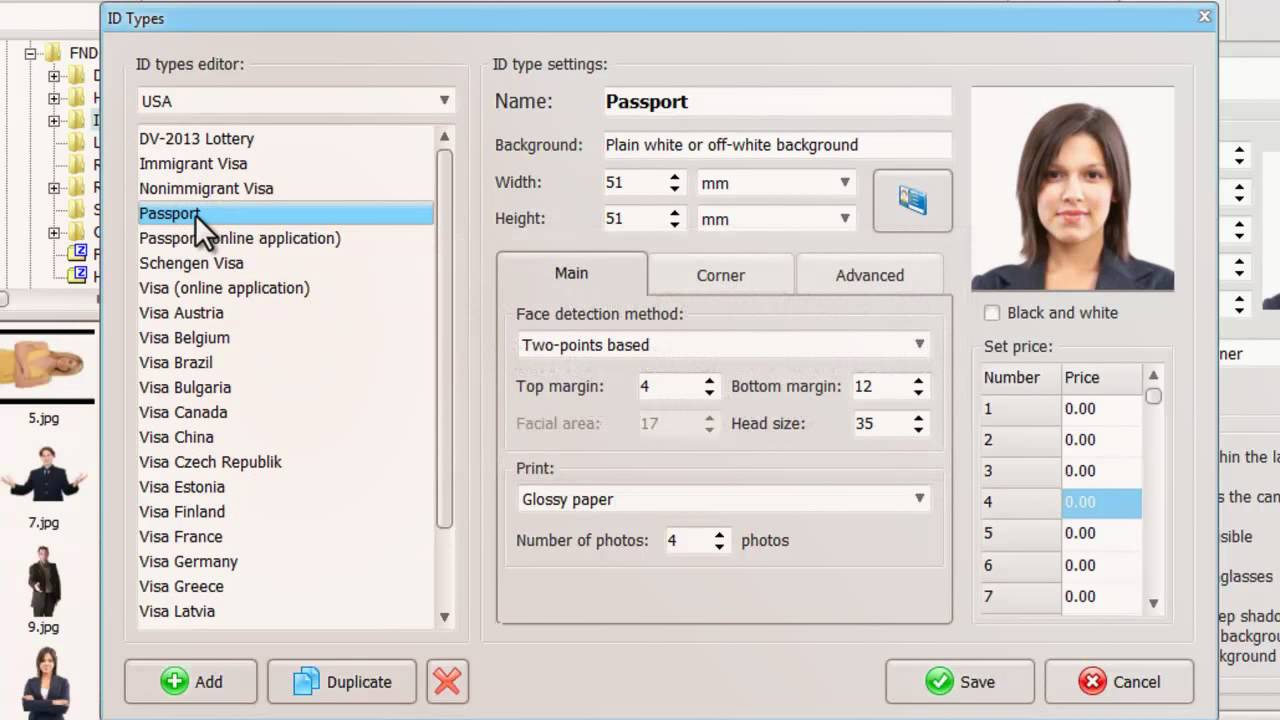Click the Top margin value field

[668, 386]
